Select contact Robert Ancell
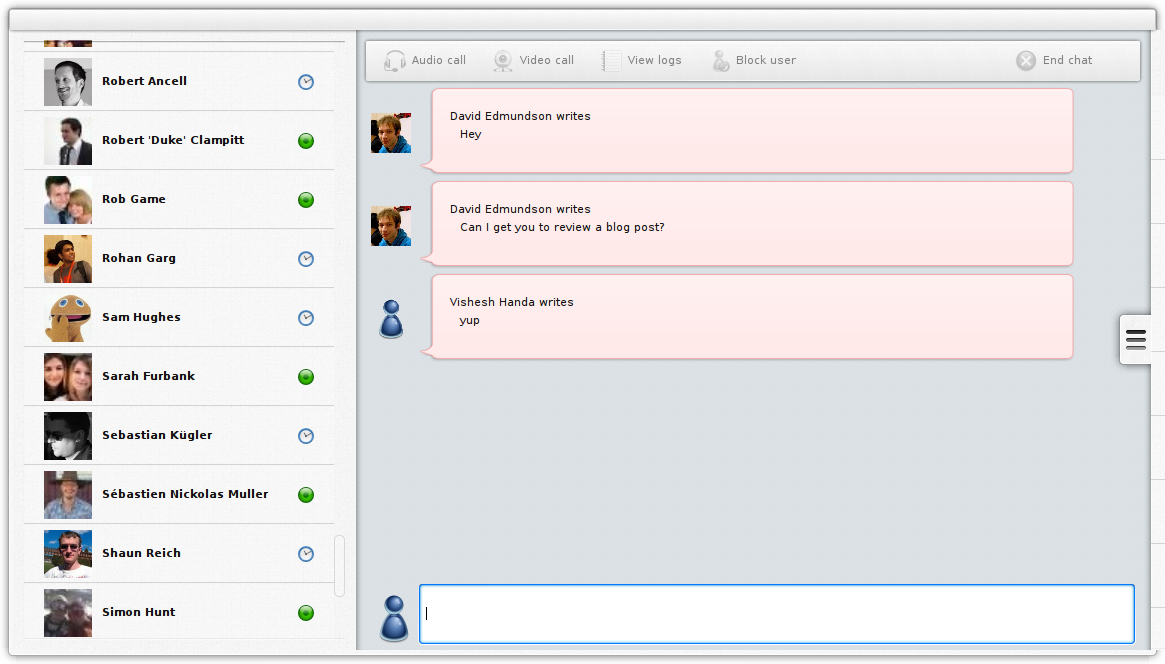 coord(179,82)
